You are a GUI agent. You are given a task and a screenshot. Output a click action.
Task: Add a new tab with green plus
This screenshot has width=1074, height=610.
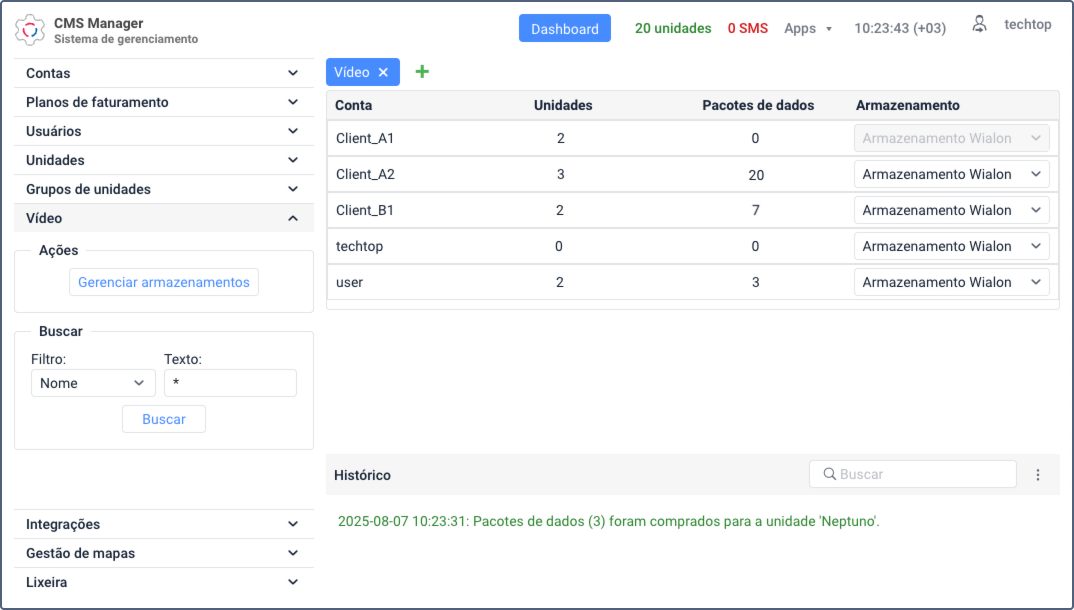[x=422, y=71]
